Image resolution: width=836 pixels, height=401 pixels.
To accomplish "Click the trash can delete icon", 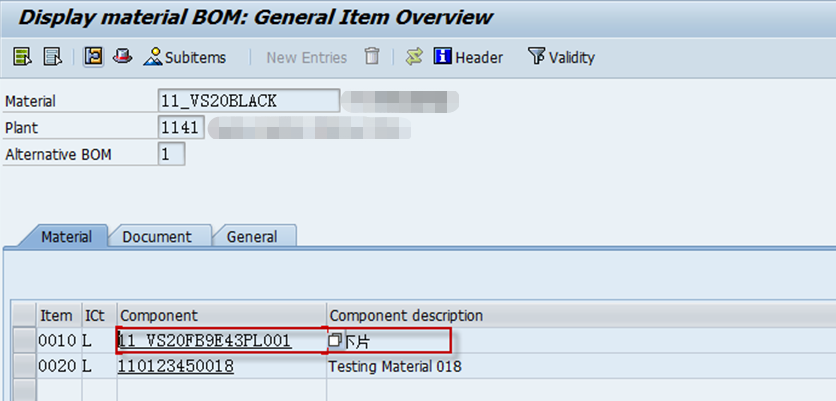I will click(x=372, y=57).
